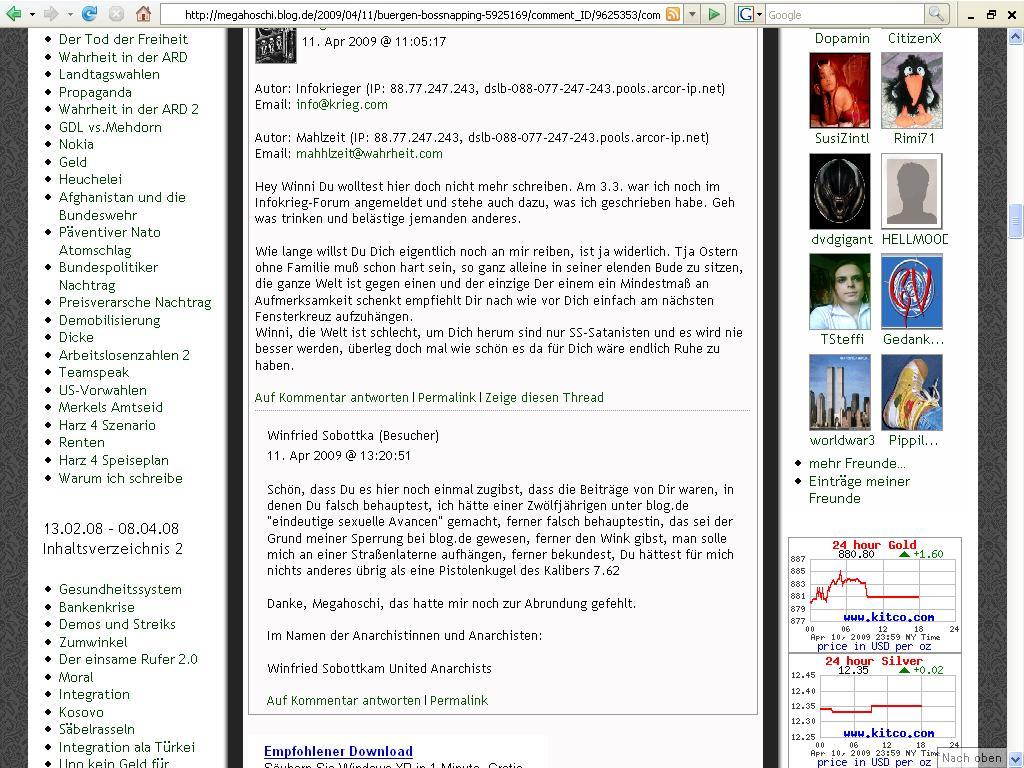
Task: Open the 'Landtagswahlen' sidebar entry
Action: click(109, 74)
